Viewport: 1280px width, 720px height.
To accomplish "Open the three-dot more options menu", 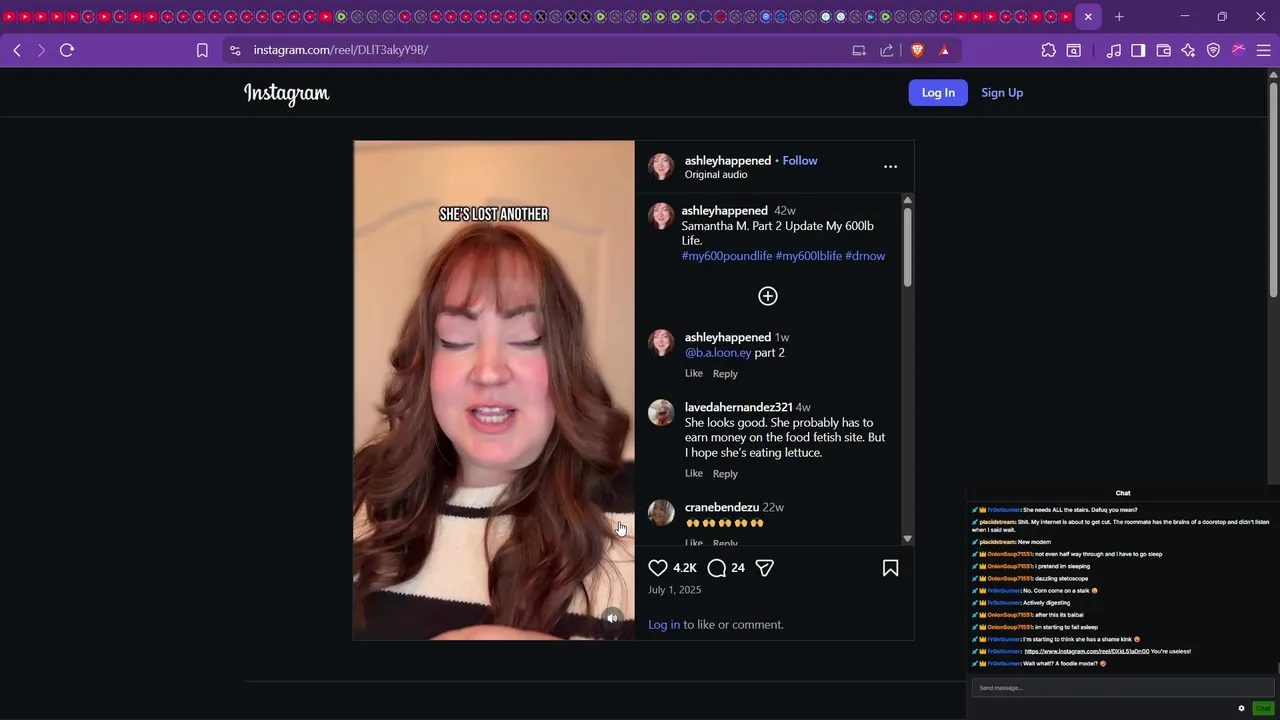I will coord(890,167).
